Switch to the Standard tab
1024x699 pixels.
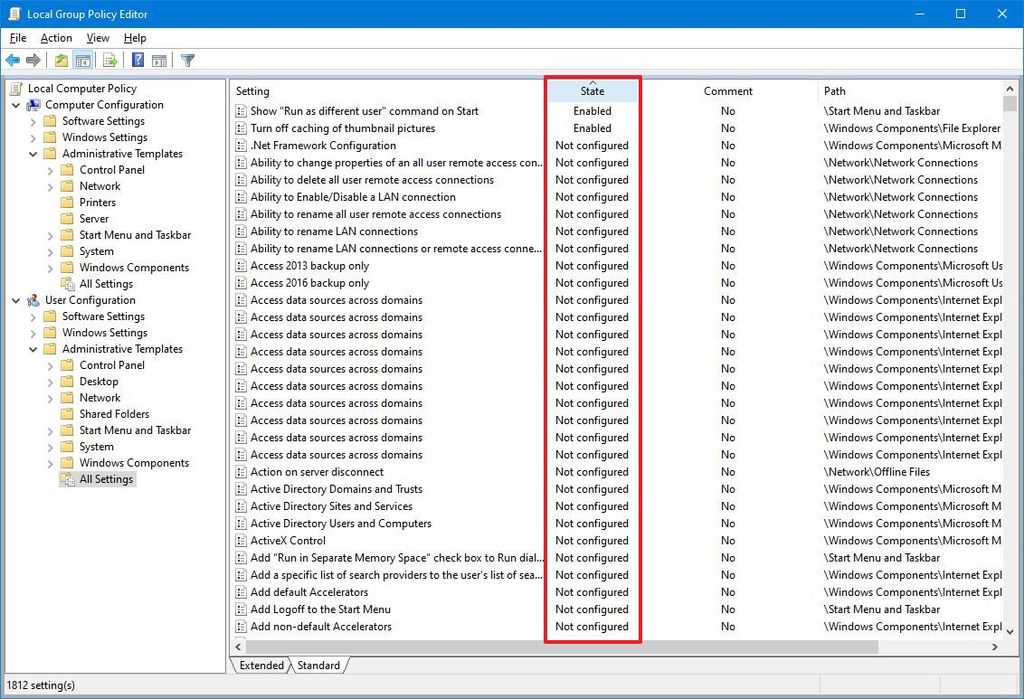(318, 665)
